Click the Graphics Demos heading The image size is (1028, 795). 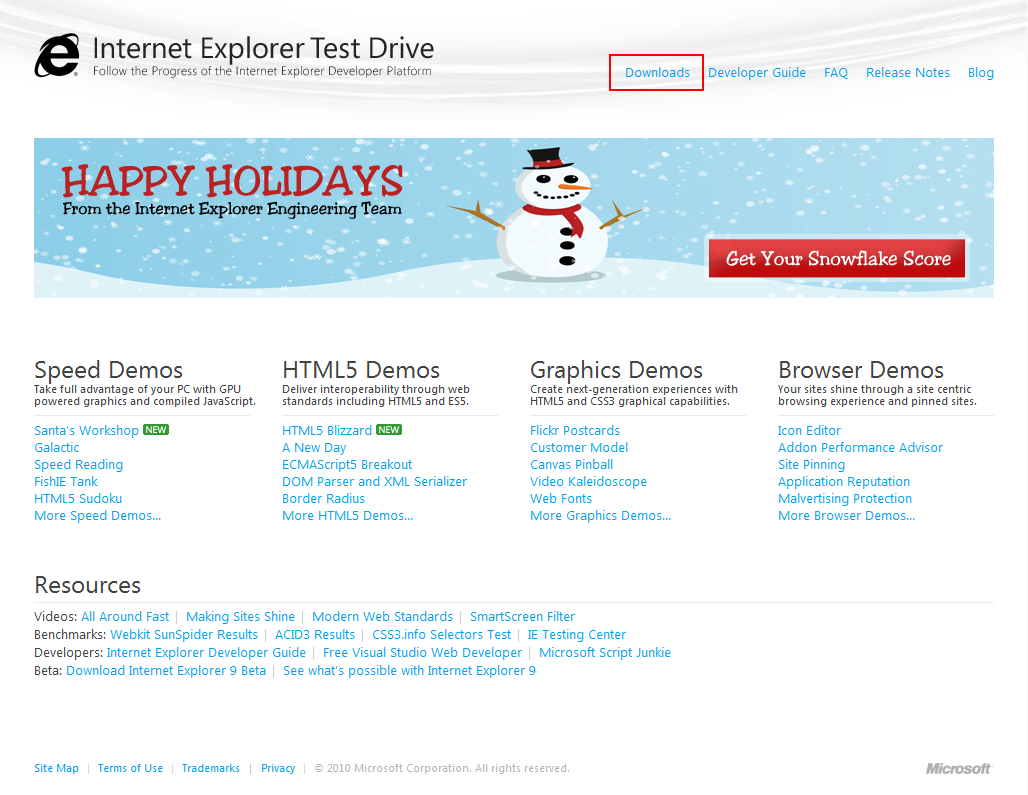point(616,370)
